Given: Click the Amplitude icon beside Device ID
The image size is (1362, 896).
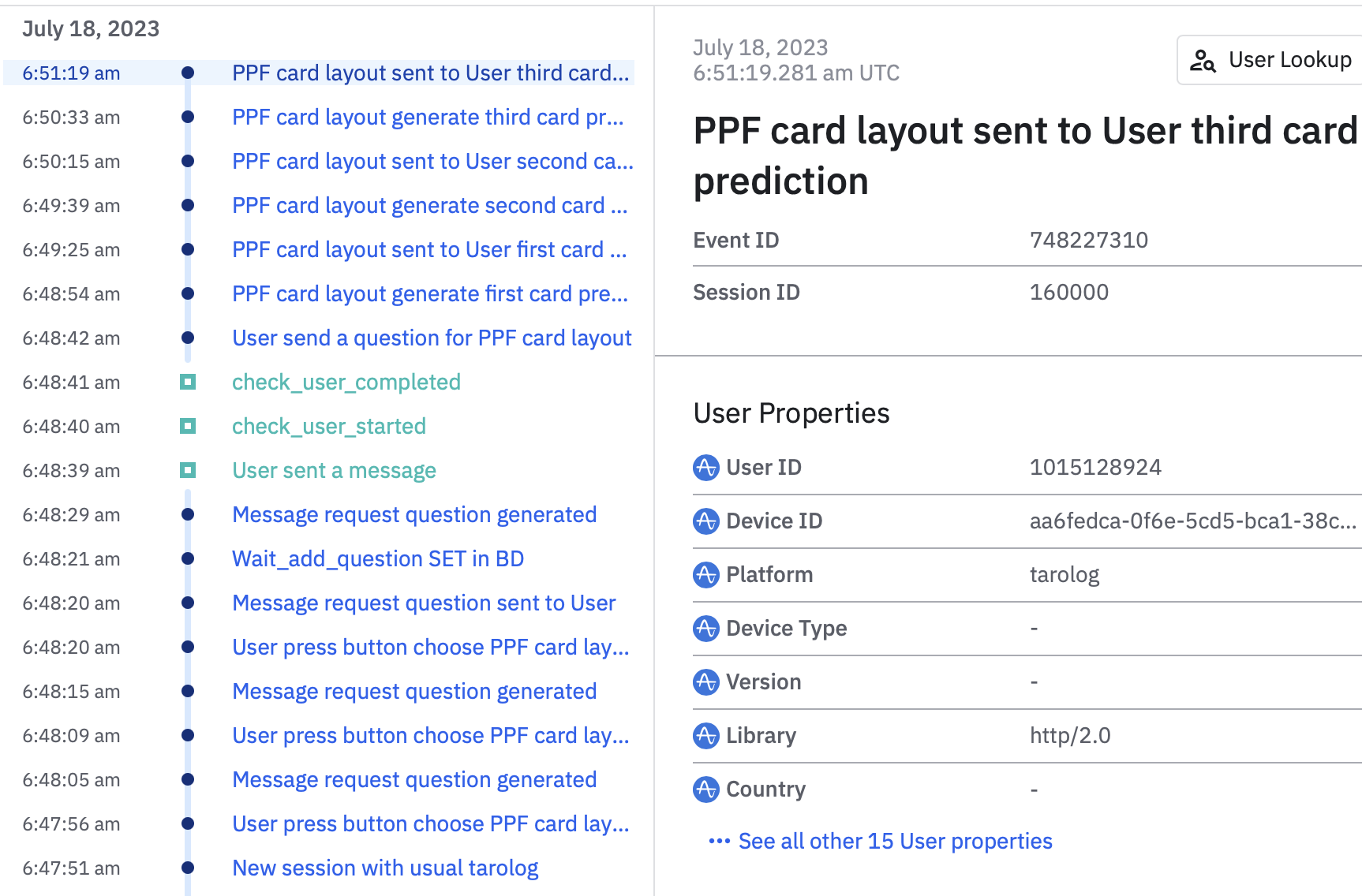Looking at the screenshot, I should [x=705, y=521].
